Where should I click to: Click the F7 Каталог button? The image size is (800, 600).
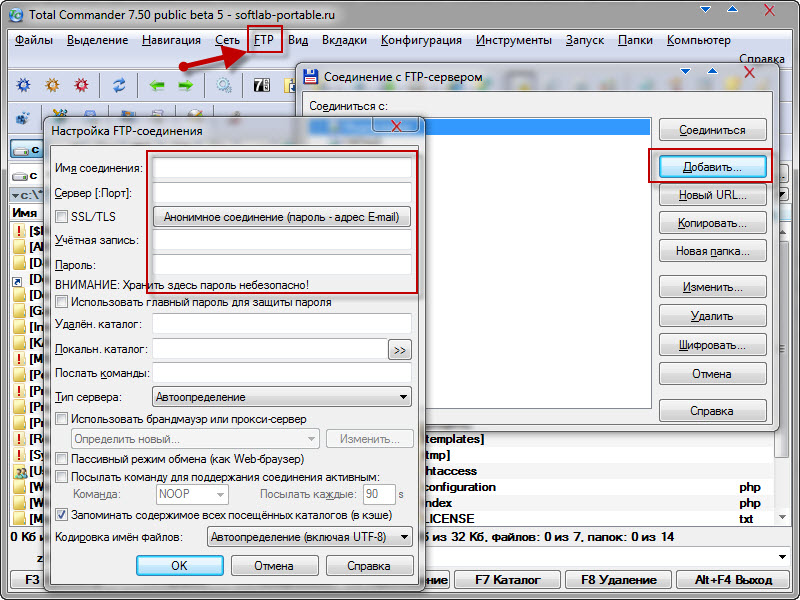(508, 580)
